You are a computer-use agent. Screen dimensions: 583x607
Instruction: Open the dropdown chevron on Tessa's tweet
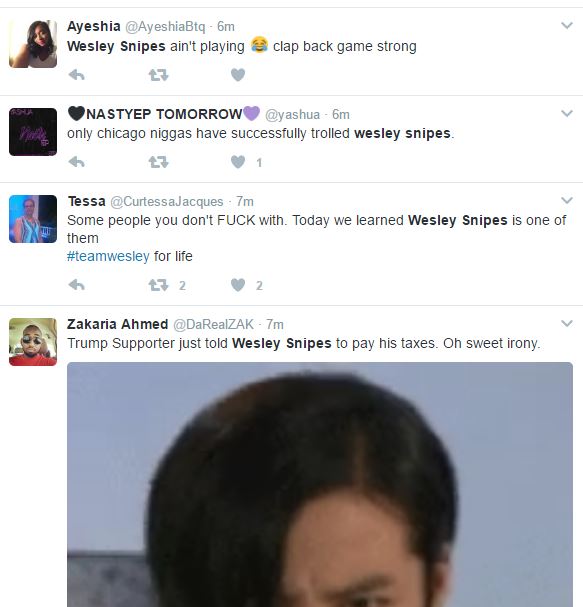click(x=567, y=200)
